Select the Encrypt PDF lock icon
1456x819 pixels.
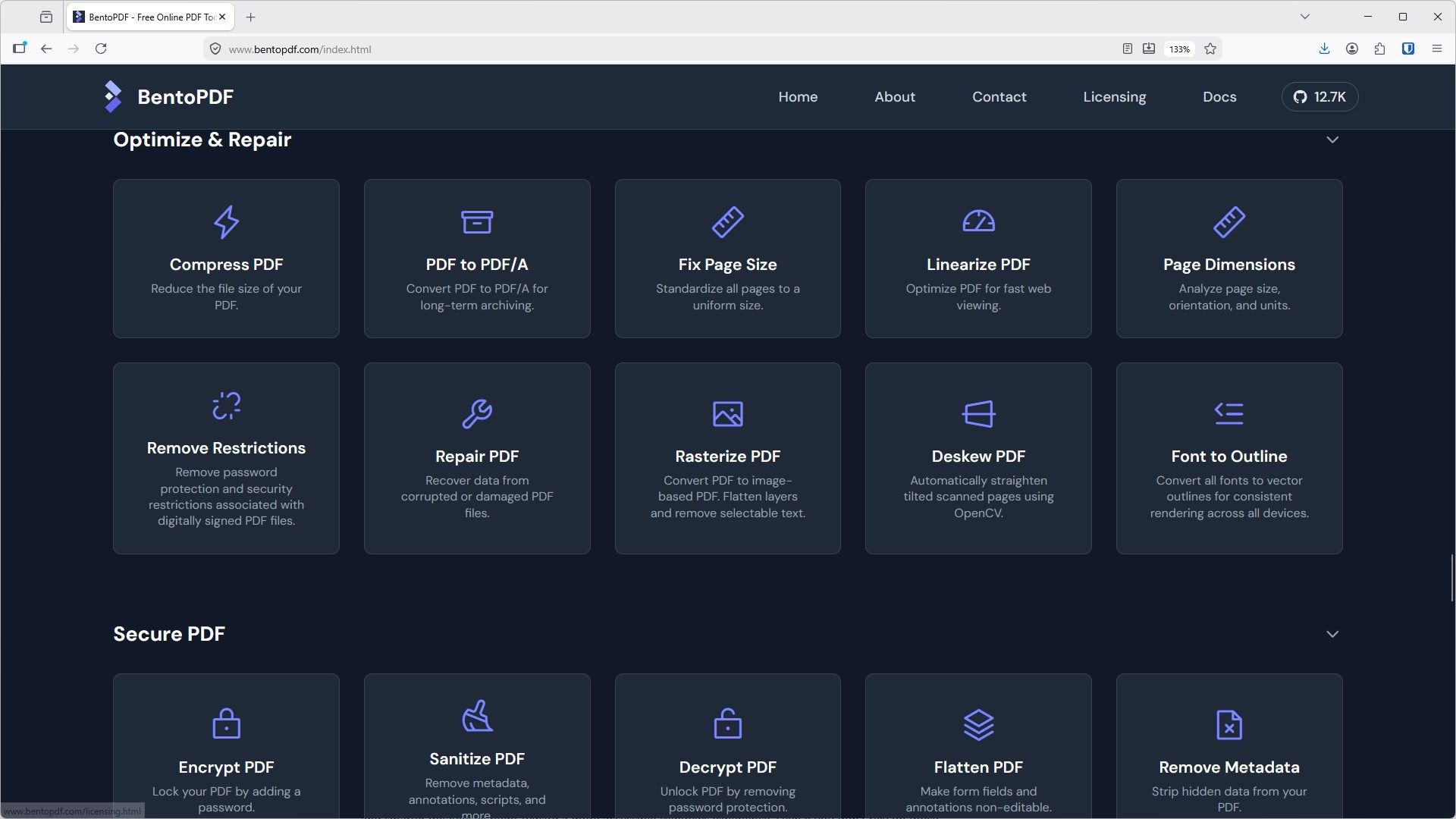point(226,723)
